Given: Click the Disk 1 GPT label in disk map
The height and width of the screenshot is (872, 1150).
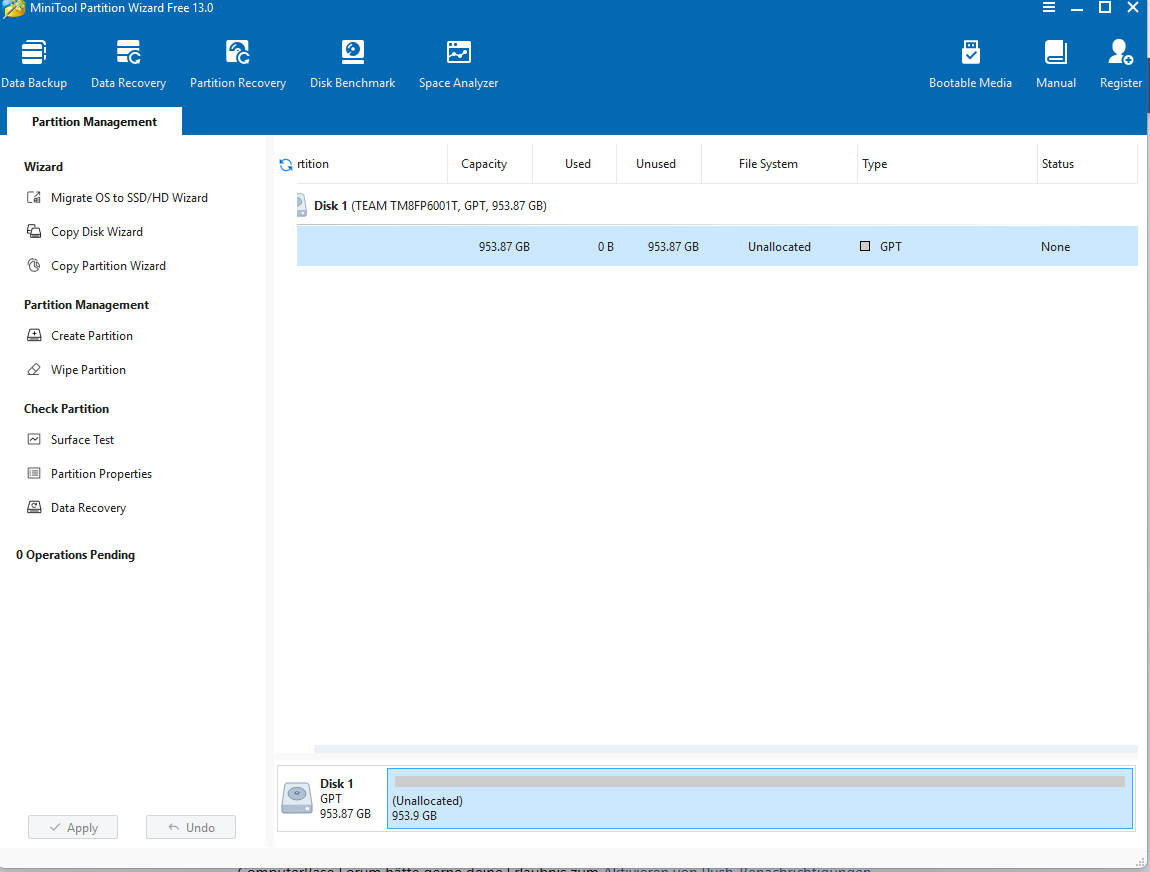Looking at the screenshot, I should (x=331, y=799).
